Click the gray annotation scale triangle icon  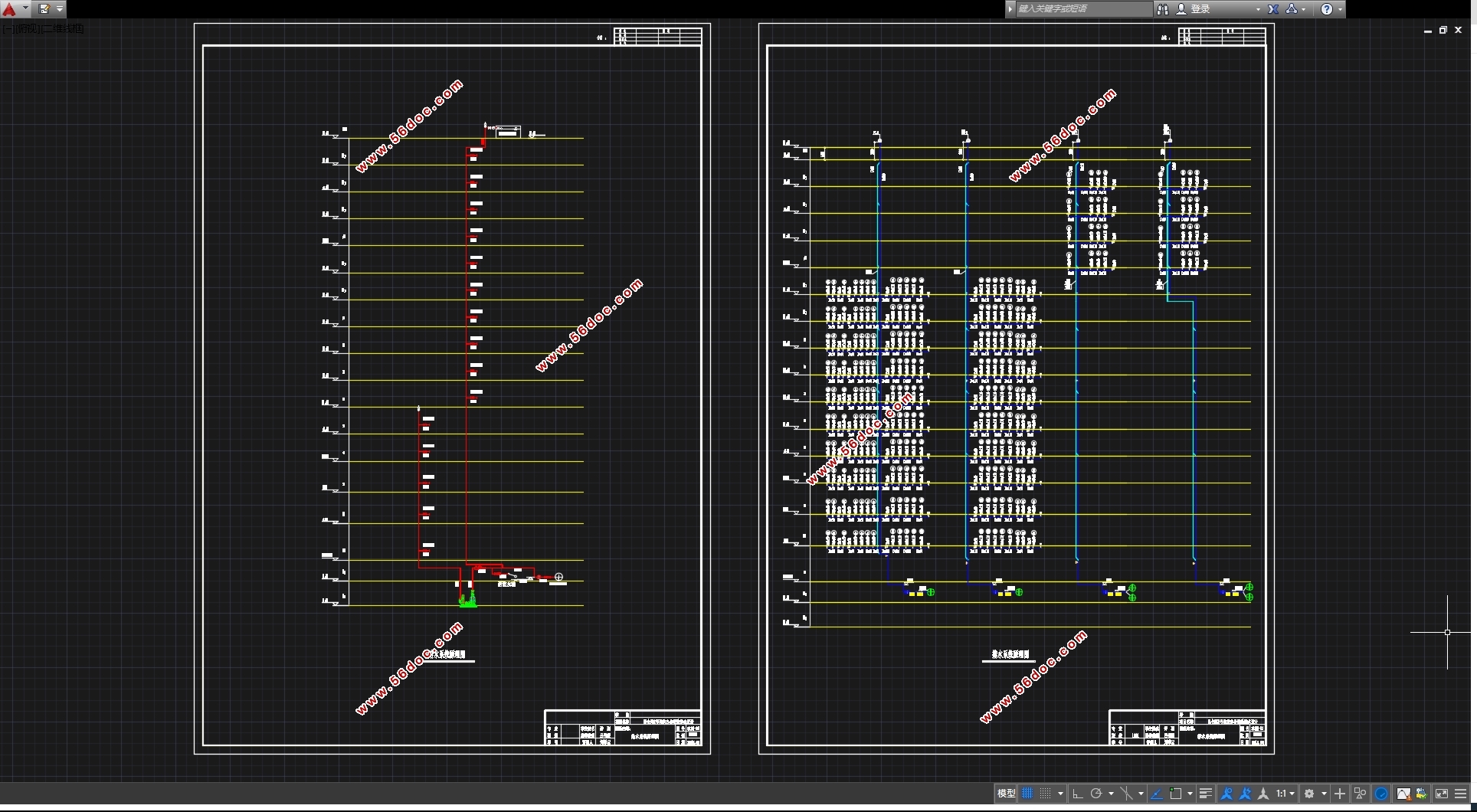[1263, 794]
